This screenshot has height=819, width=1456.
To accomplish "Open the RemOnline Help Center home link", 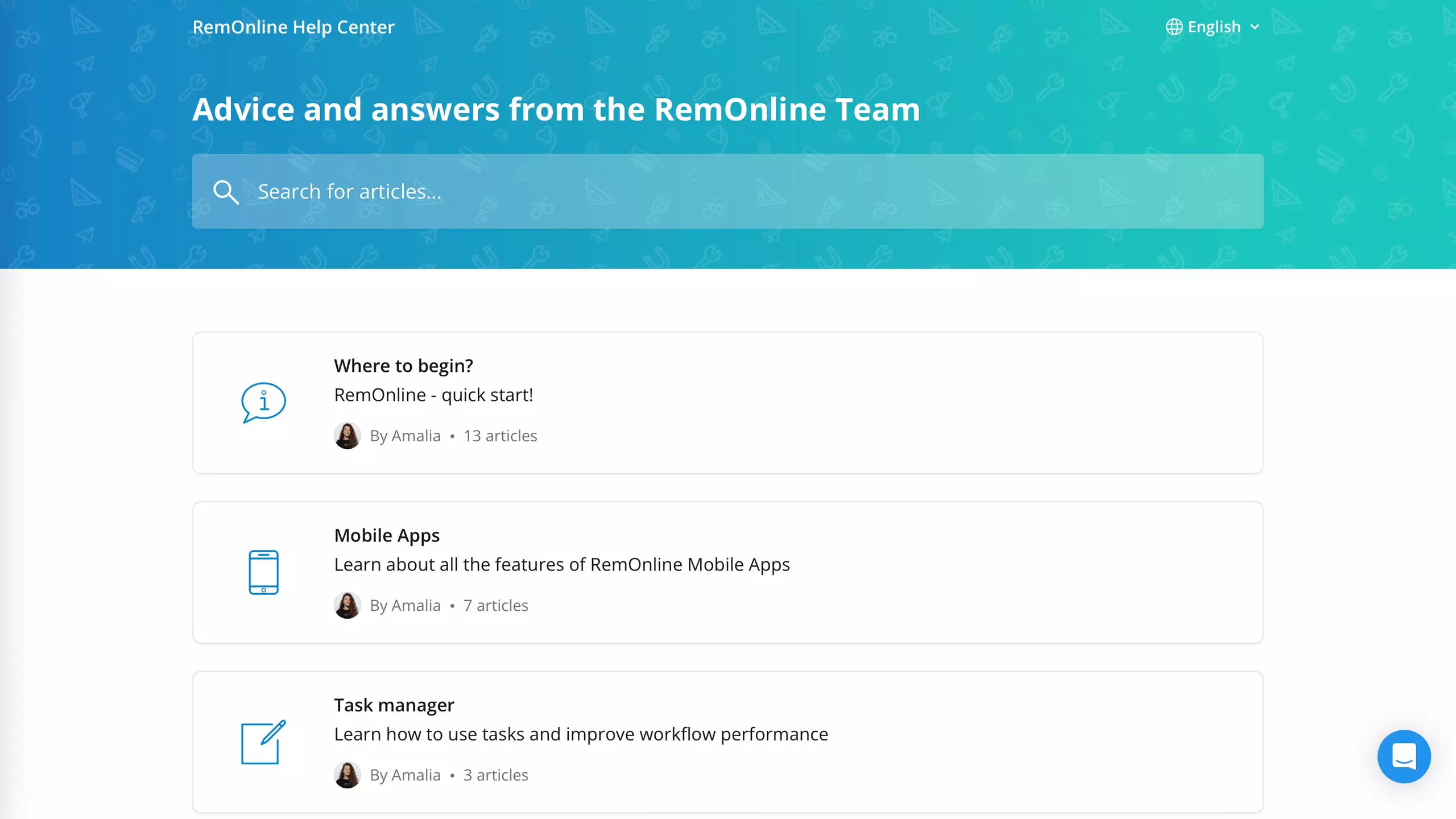I will pyautogui.click(x=293, y=27).
